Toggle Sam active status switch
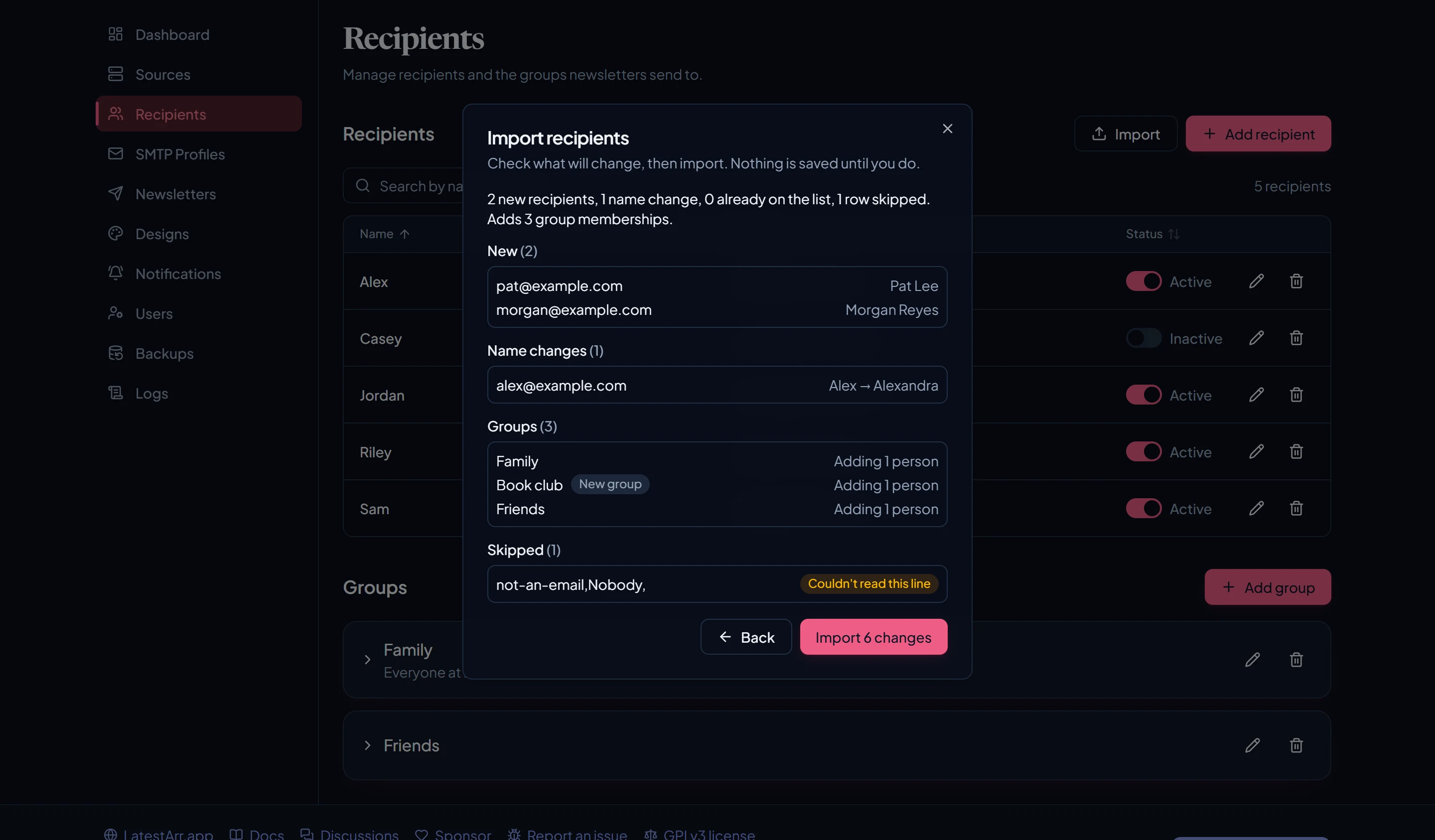Image resolution: width=1435 pixels, height=840 pixels. (1144, 509)
